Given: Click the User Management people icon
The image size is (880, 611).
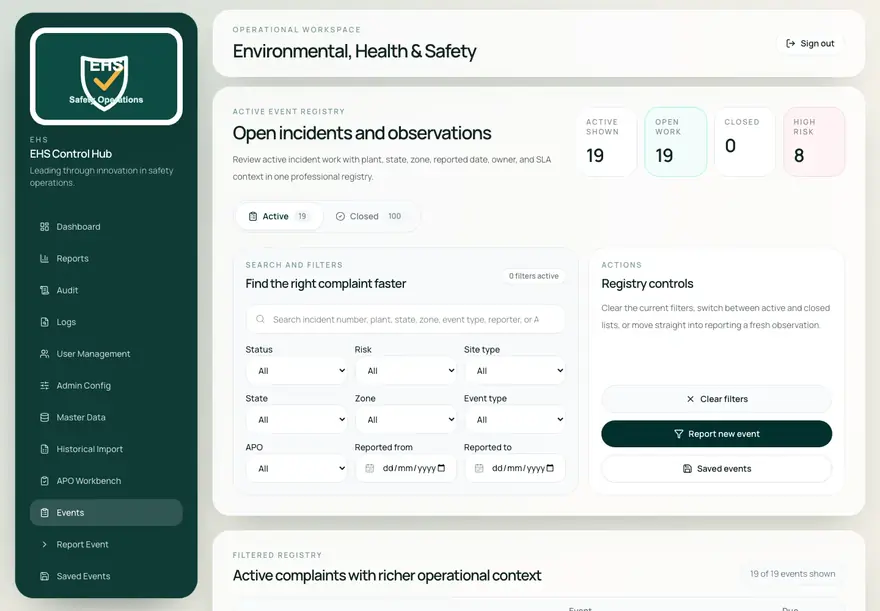Looking at the screenshot, I should click(x=44, y=354).
